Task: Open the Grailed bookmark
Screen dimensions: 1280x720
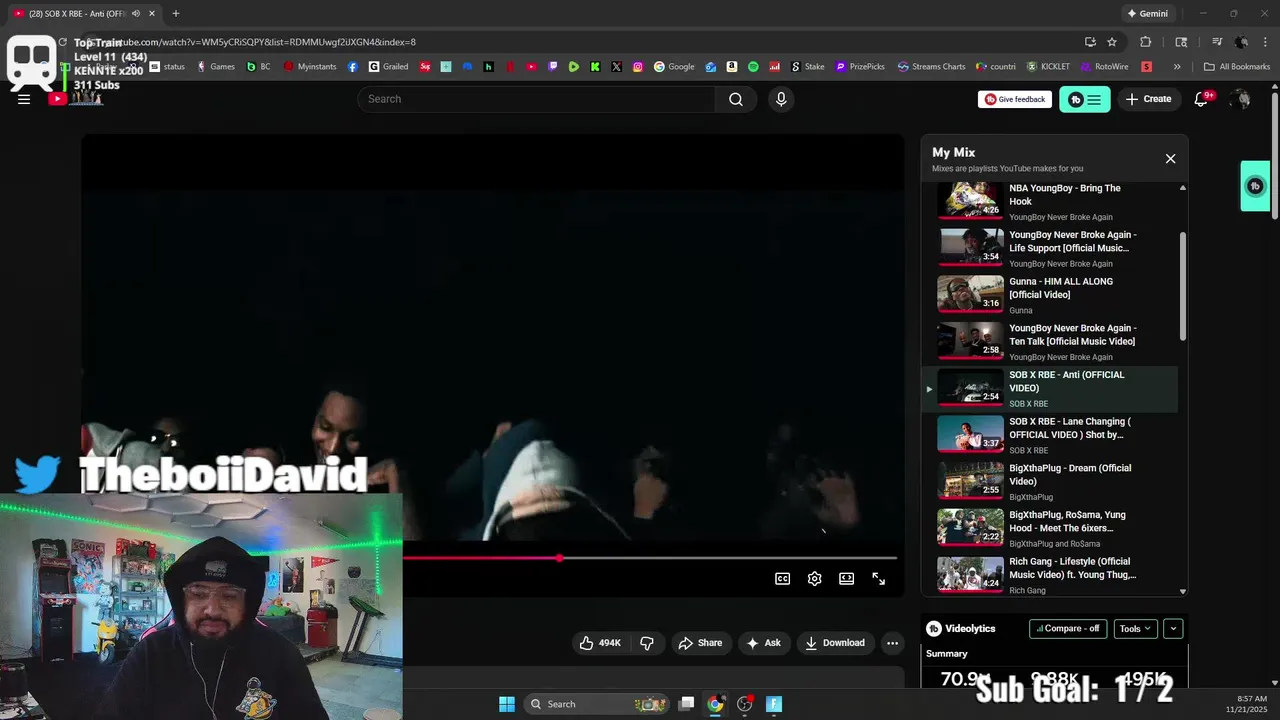Action: click(388, 67)
